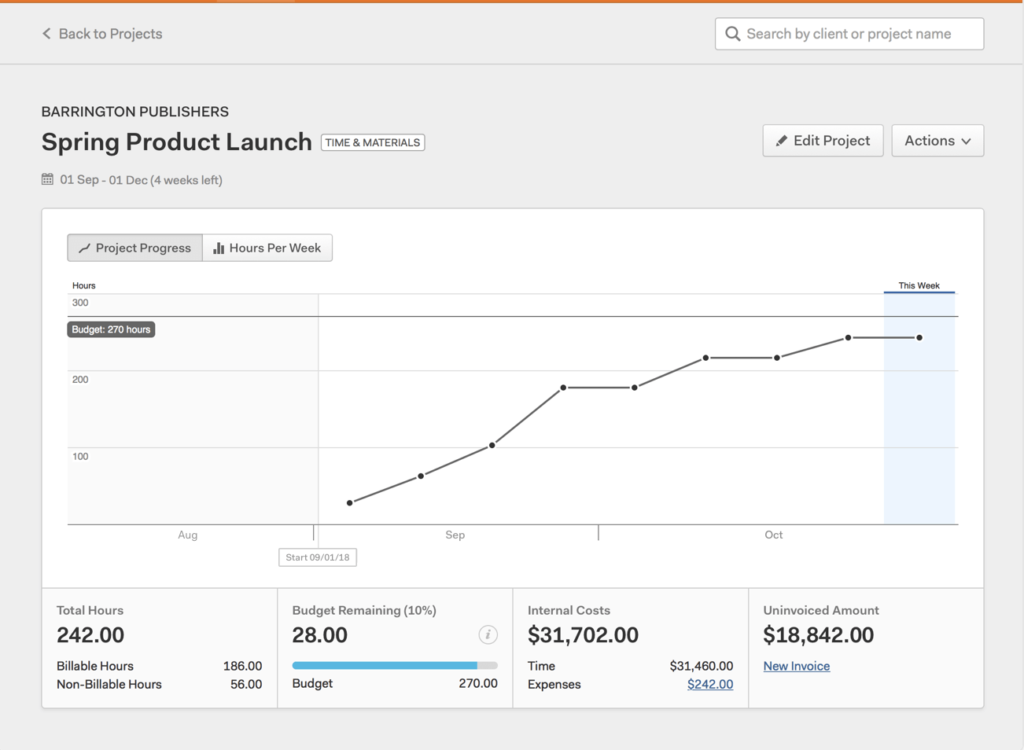
Task: Select the Start 09/01/18 marker
Action: pyautogui.click(x=317, y=557)
